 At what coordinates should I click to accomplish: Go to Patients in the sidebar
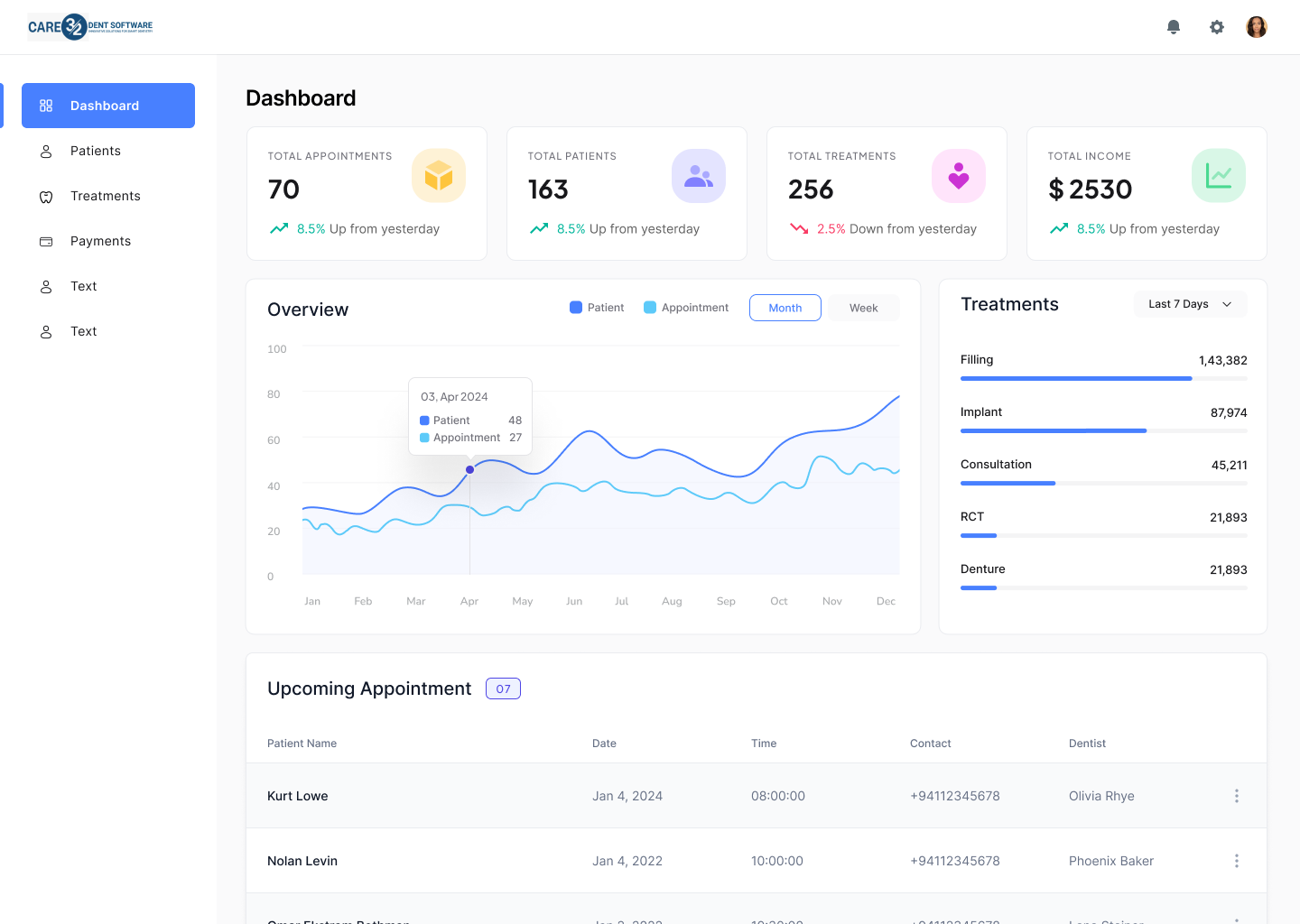96,151
